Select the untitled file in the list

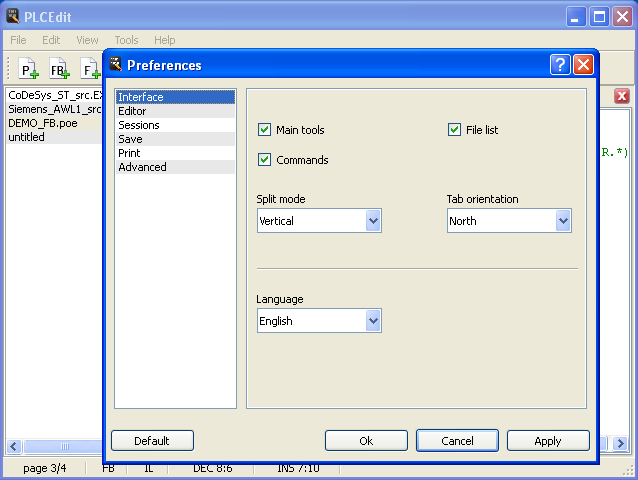(x=55, y=137)
